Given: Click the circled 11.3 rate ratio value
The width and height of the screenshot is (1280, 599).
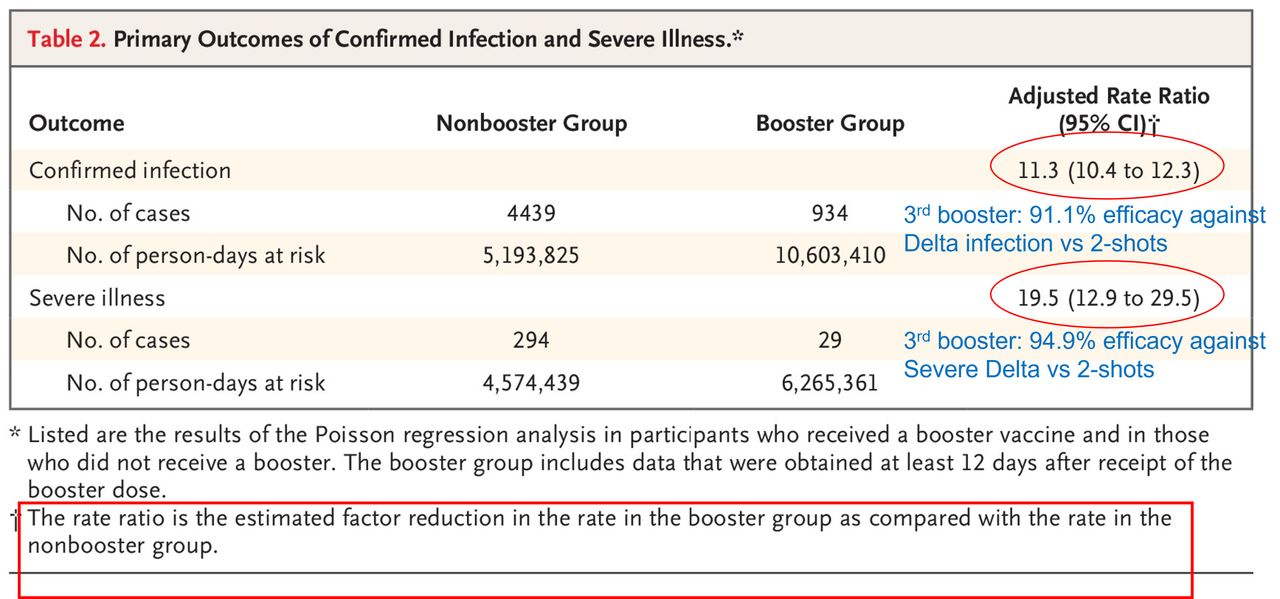Looking at the screenshot, I should (1108, 171).
